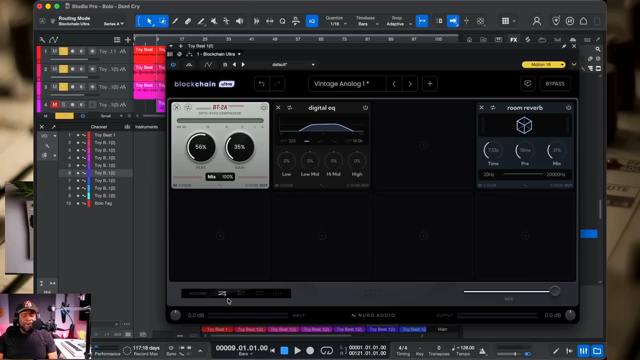The height and width of the screenshot is (360, 640).
Task: Click the Q quantize icon in the toolbar
Action: tap(282, 21)
